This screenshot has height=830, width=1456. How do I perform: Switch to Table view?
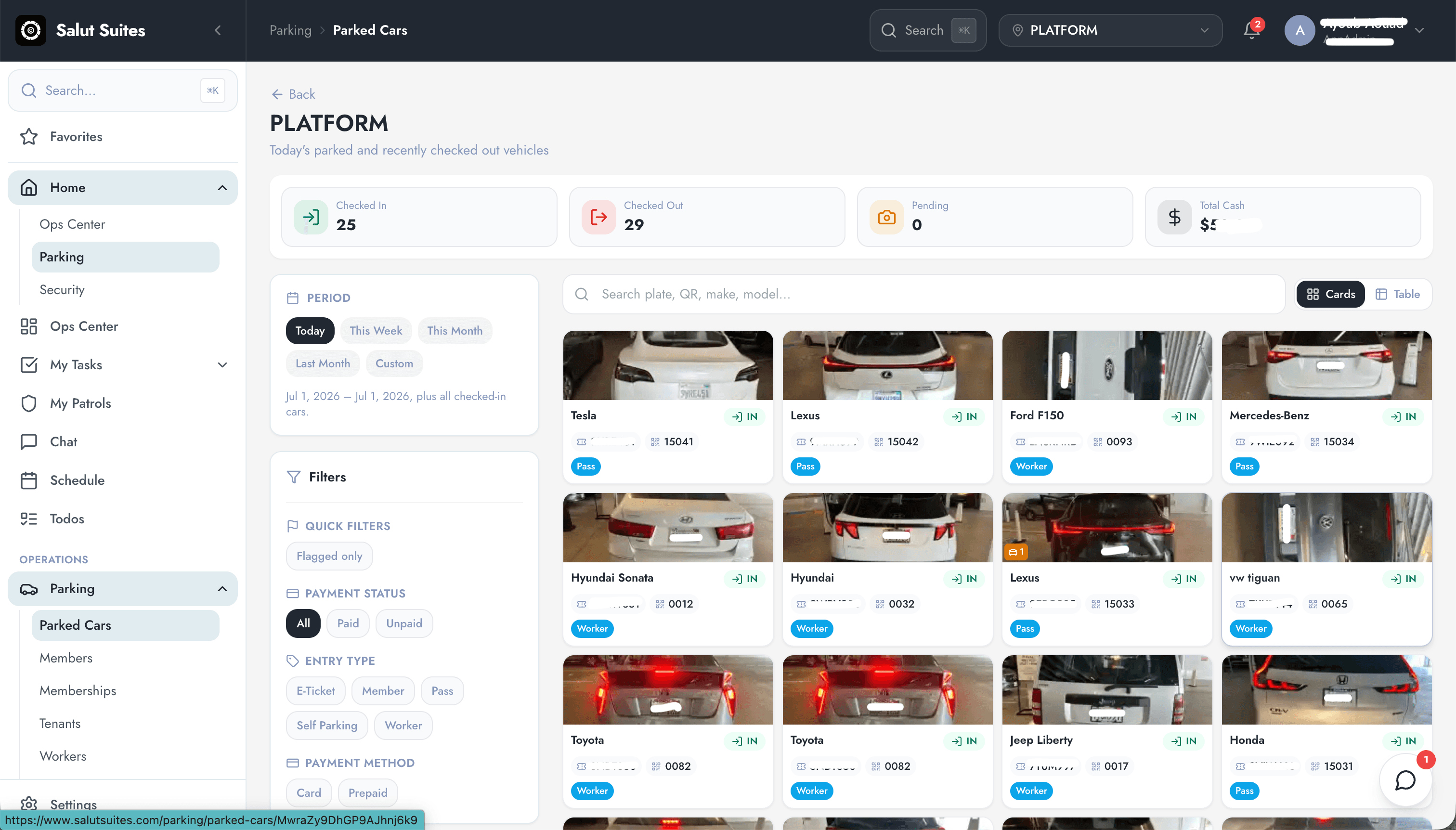(x=1397, y=294)
